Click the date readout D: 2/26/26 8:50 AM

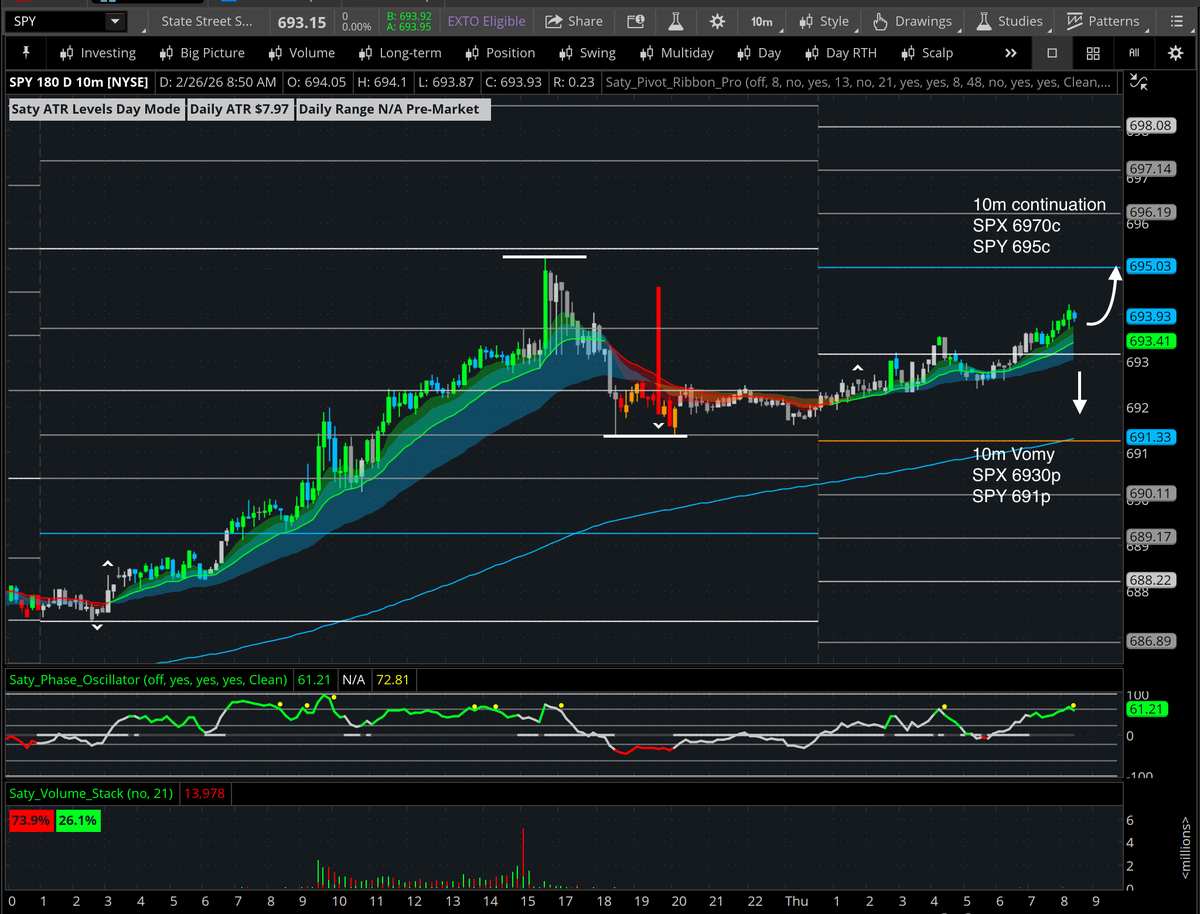pyautogui.click(x=217, y=83)
